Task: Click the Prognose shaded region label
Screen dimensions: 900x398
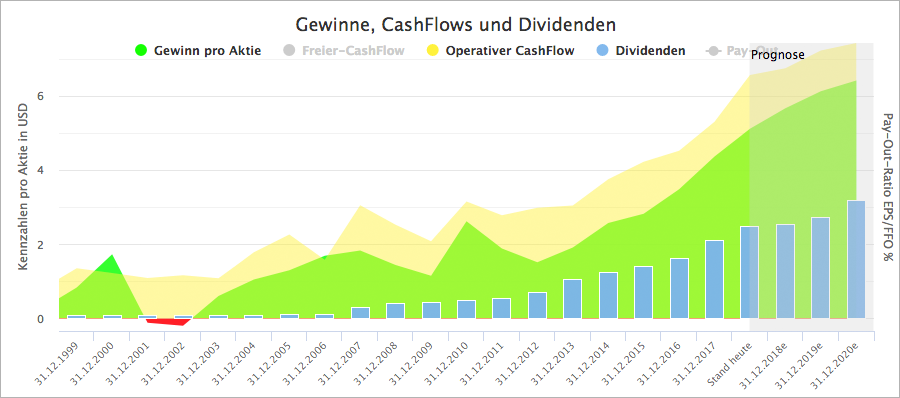Action: coord(778,55)
